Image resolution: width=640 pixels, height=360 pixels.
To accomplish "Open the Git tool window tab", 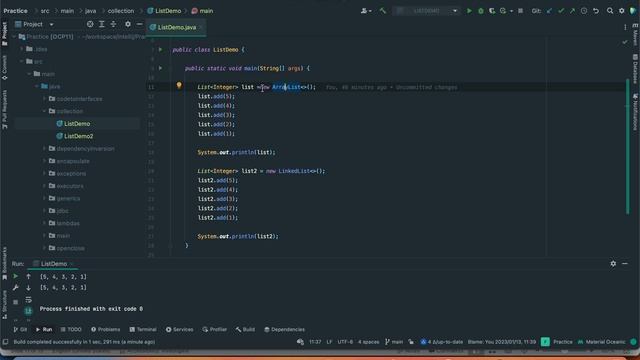I will coord(20,329).
